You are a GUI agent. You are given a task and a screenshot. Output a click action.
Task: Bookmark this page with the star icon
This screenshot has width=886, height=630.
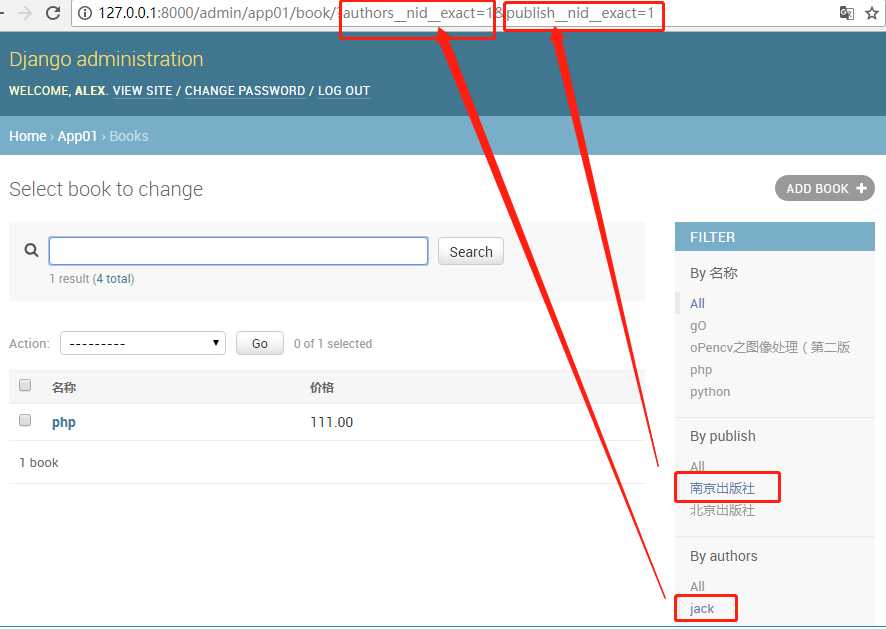872,13
